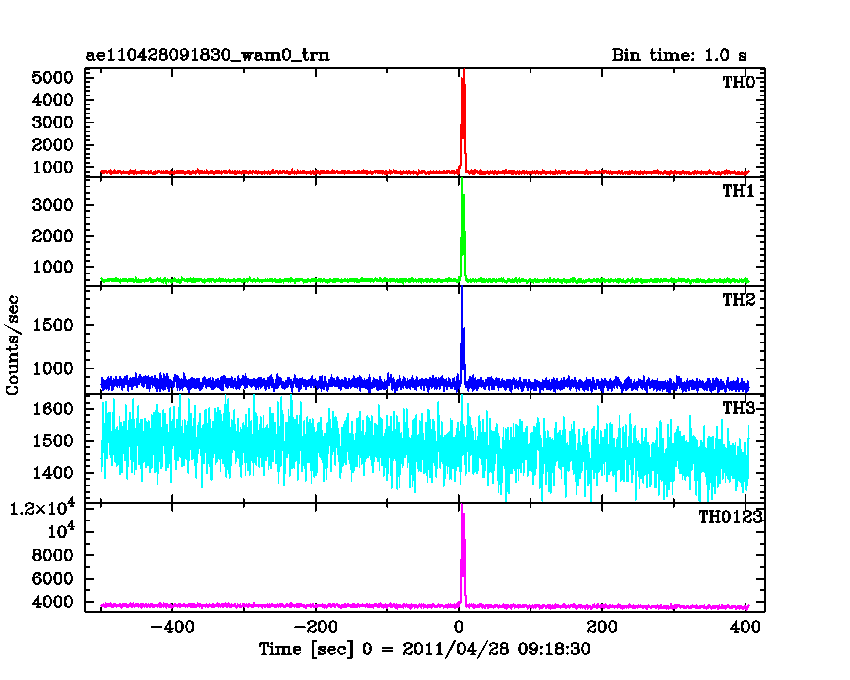Click the 400 x-axis tick label

745,627
